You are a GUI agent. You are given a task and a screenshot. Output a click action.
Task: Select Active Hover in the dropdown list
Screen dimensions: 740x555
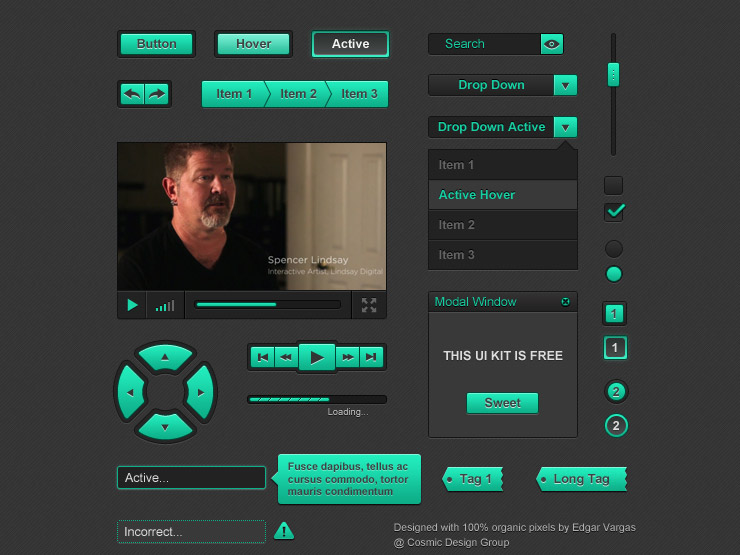click(503, 195)
